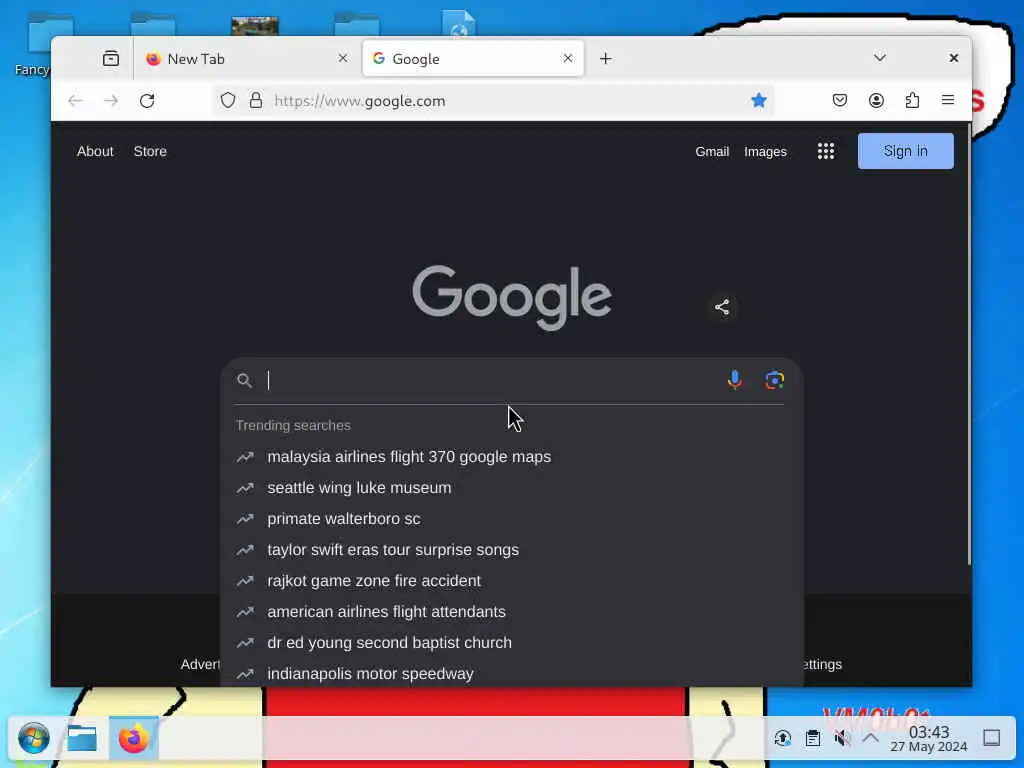The image size is (1024, 768).
Task: Expand hidden system tray icons
Action: pos(871,738)
